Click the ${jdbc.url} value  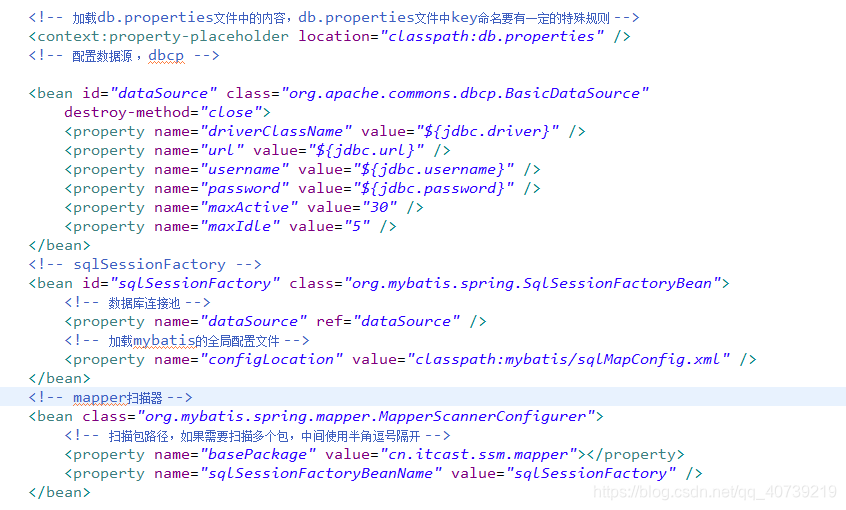[366, 150]
